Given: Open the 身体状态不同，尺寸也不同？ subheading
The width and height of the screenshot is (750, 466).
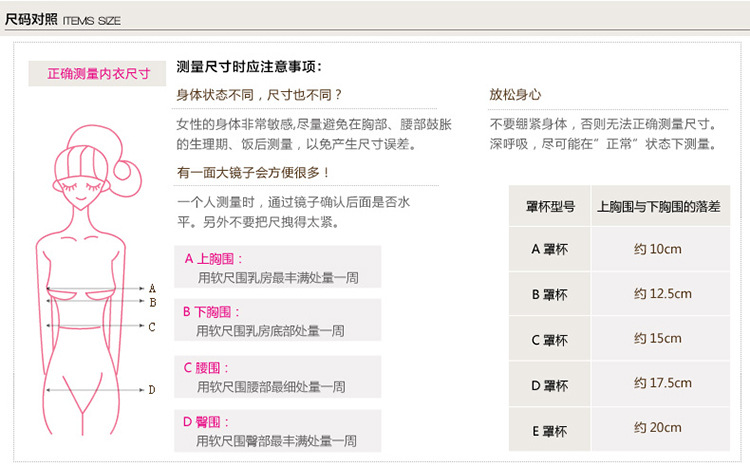Looking at the screenshot, I should click(260, 95).
